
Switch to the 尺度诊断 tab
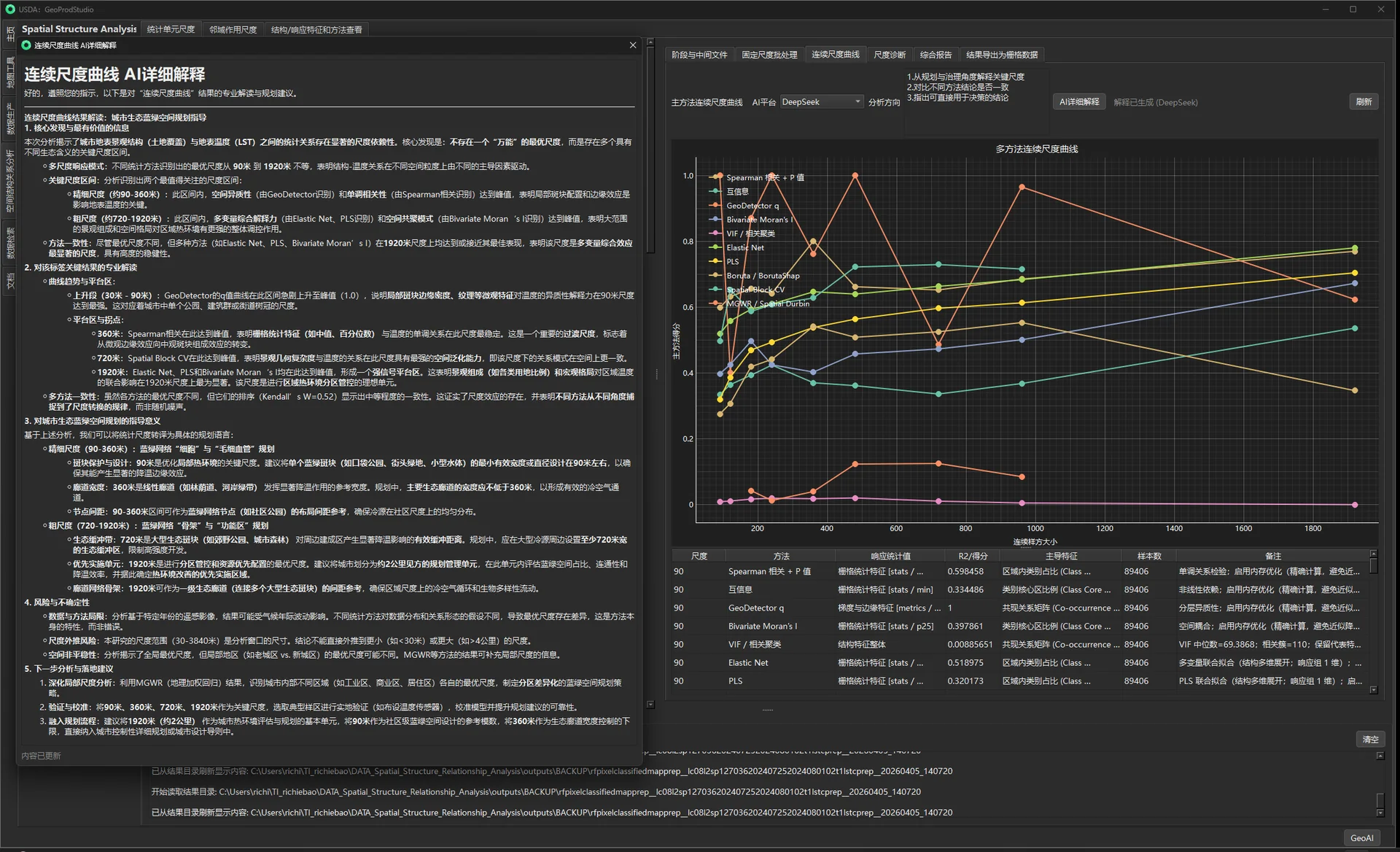(890, 55)
